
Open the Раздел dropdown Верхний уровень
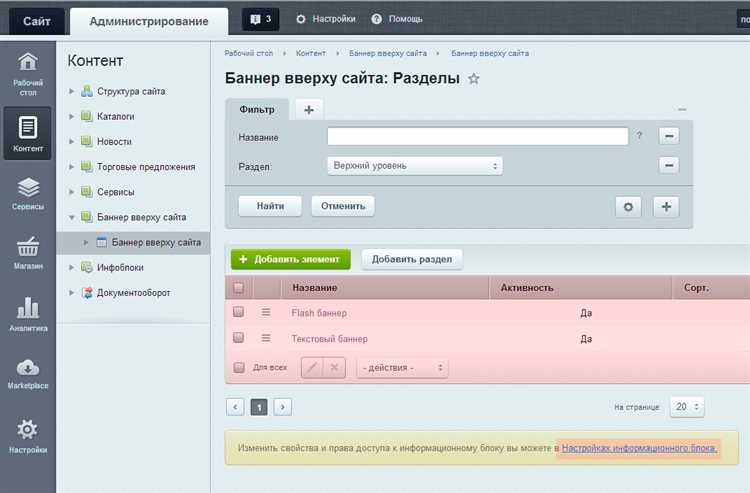(x=415, y=166)
